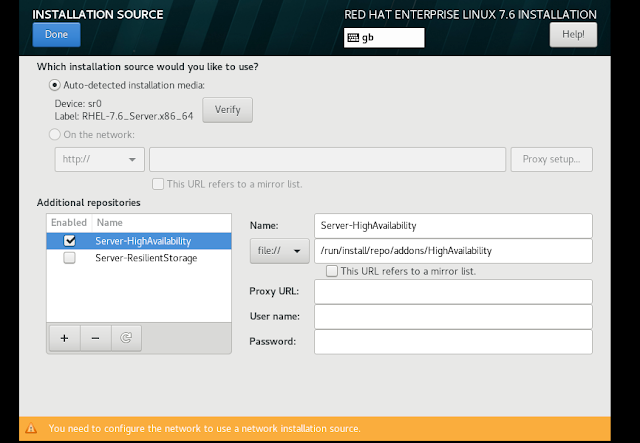640x443 pixels.
Task: Enable Server-ResilientStorage repository checkbox
Action: [x=69, y=258]
